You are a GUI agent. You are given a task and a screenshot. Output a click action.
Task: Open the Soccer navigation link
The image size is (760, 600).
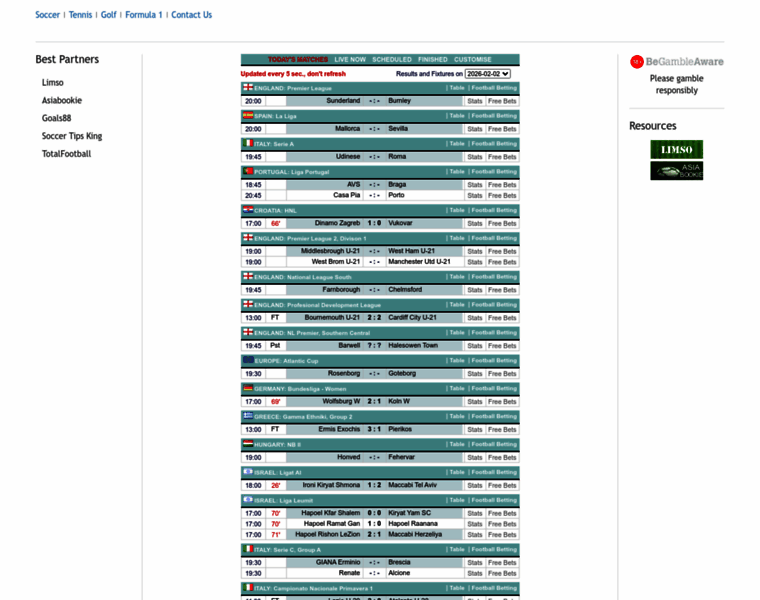(x=48, y=15)
